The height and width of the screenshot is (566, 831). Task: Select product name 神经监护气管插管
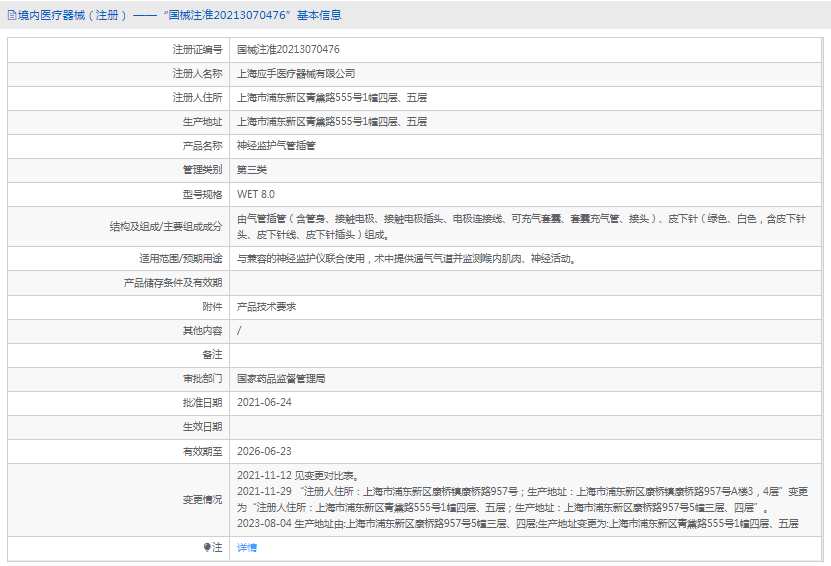276,146
